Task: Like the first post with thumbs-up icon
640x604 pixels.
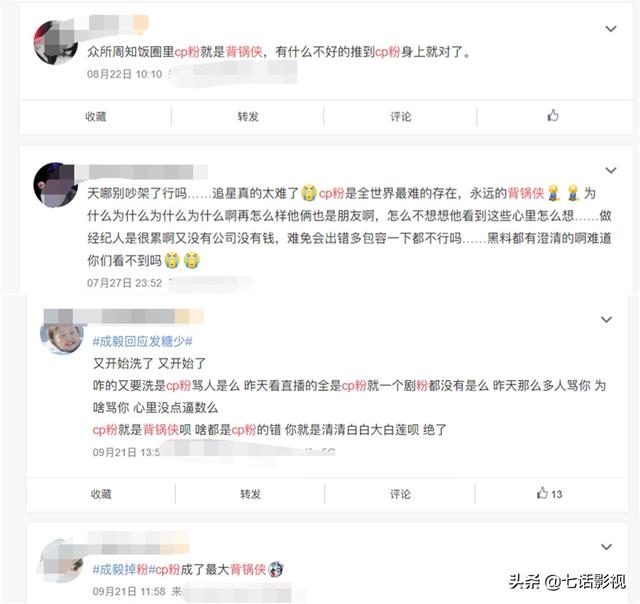Action: coord(553,116)
